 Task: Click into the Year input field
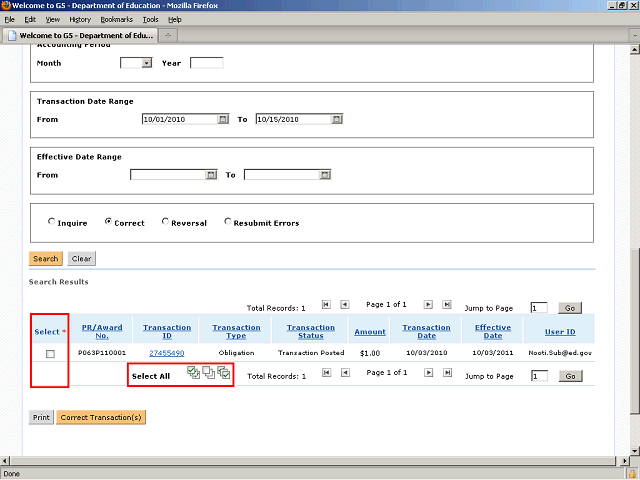tap(206, 63)
